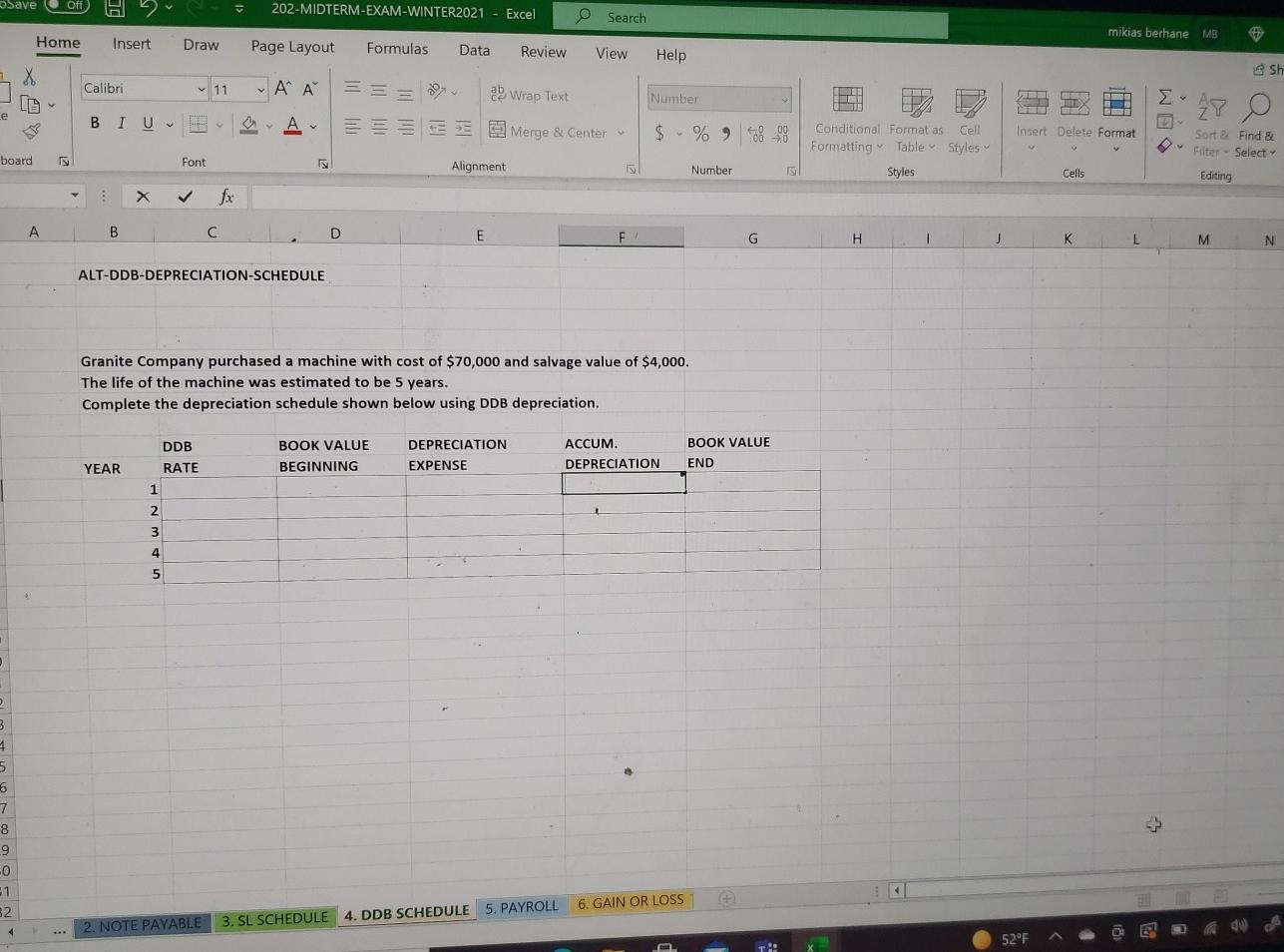Click the Insert Function fx icon
Viewport: 1284px width, 952px height.
226,197
